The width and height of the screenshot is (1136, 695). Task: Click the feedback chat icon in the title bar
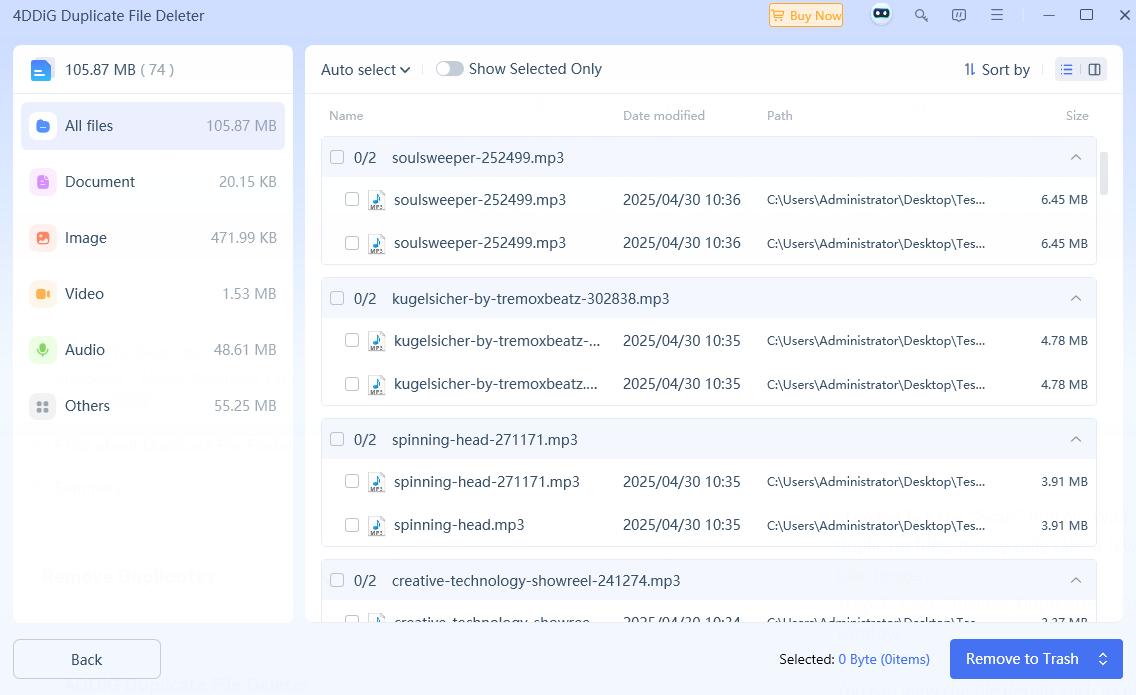click(x=959, y=15)
